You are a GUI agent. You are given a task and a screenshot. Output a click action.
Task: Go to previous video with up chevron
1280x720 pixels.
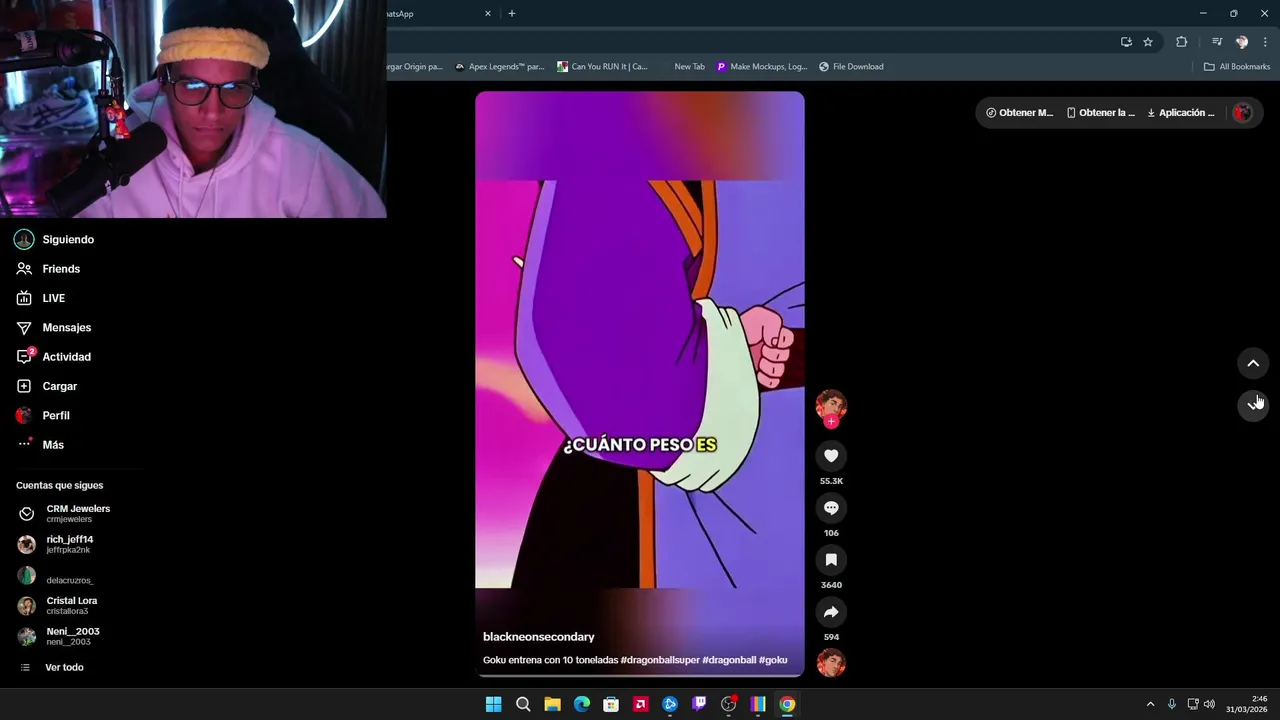[1253, 364]
